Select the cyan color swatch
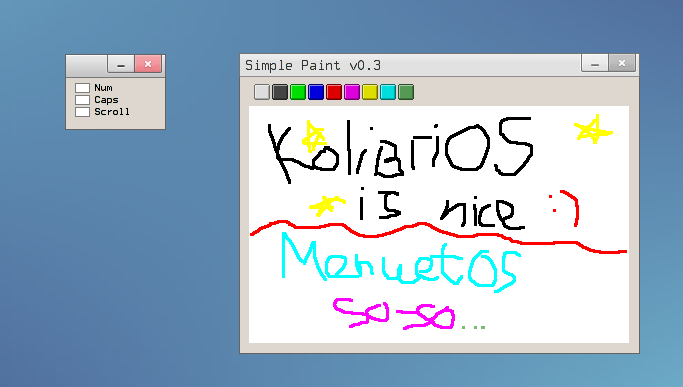 388,92
